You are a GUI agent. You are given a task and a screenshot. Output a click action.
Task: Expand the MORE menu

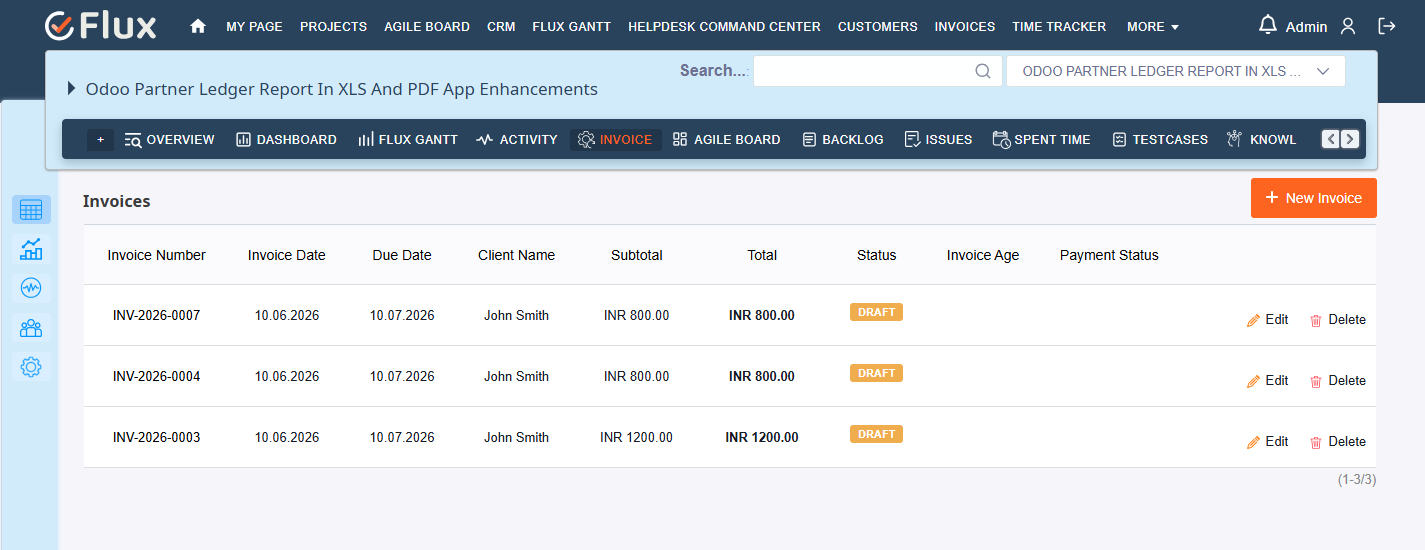point(1153,27)
